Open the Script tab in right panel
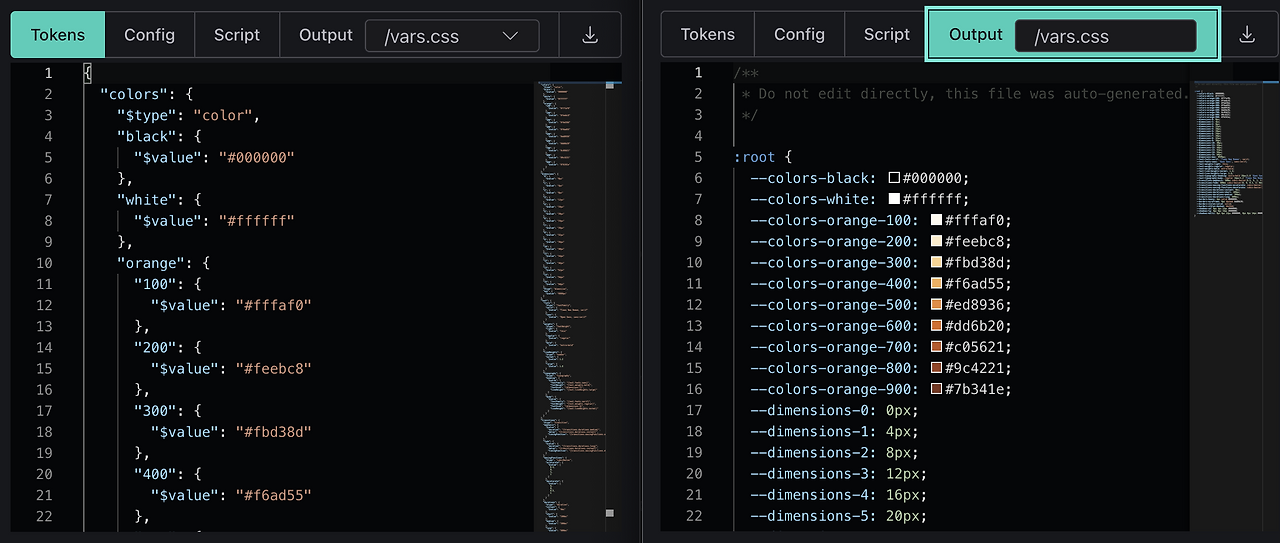Screen dimensions: 1280x543 [887, 35]
